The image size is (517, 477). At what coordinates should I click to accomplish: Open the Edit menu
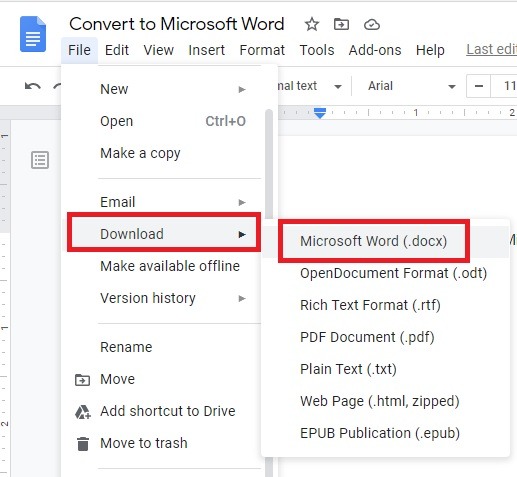click(x=117, y=50)
